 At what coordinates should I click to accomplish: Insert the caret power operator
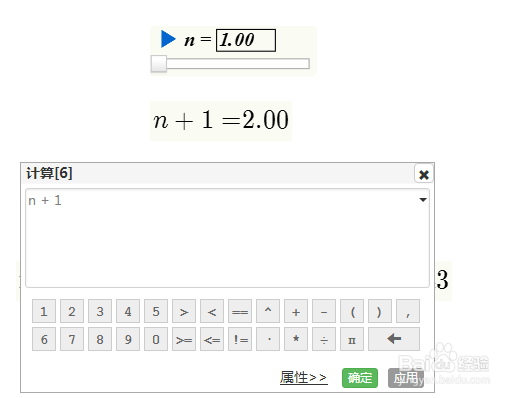pyautogui.click(x=268, y=311)
